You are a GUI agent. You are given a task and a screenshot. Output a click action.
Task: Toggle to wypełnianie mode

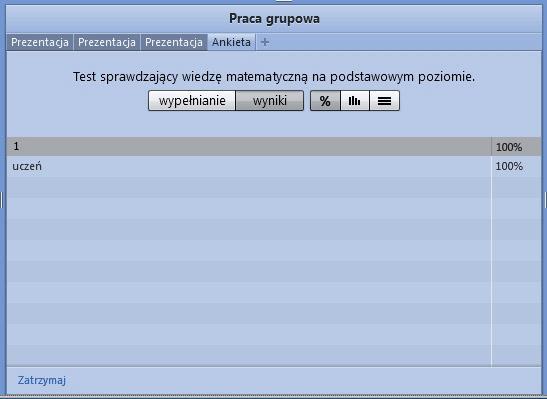[192, 101]
